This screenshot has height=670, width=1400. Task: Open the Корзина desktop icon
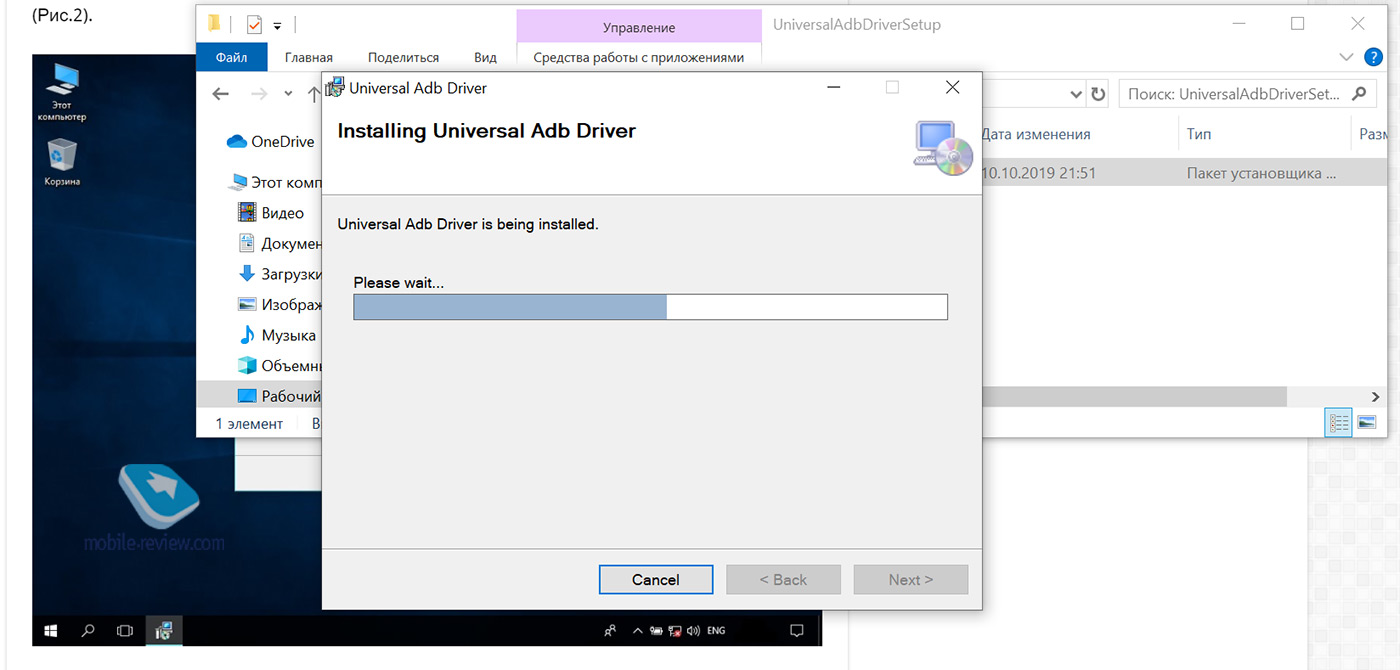(x=62, y=162)
